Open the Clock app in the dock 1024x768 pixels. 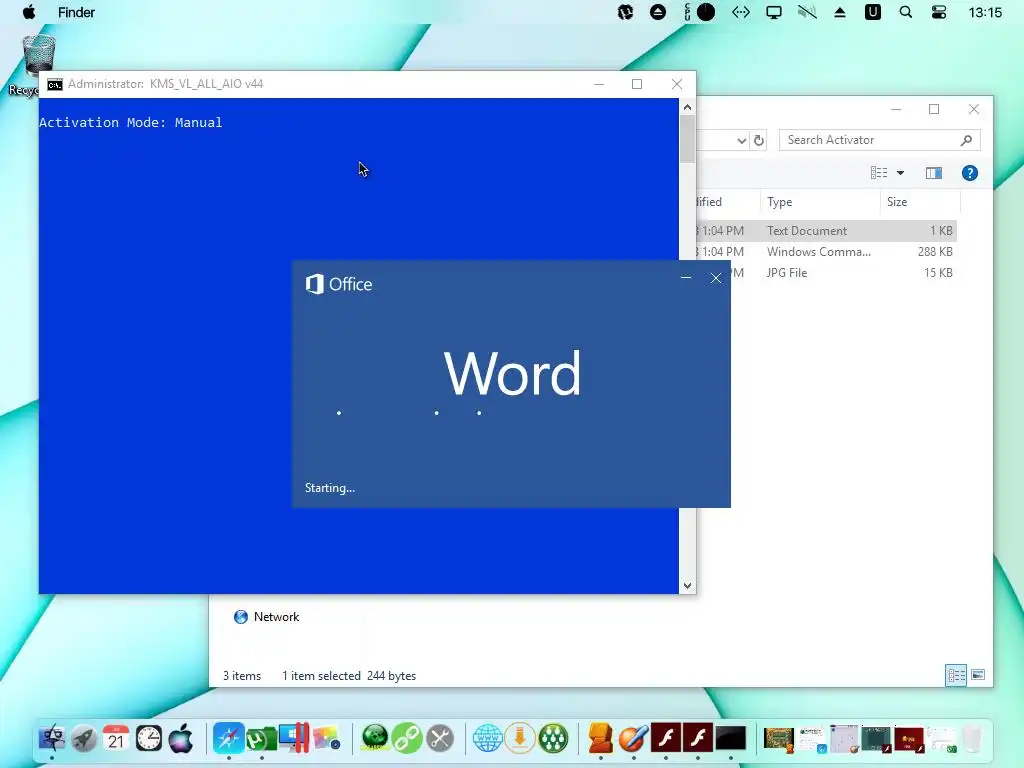point(149,739)
